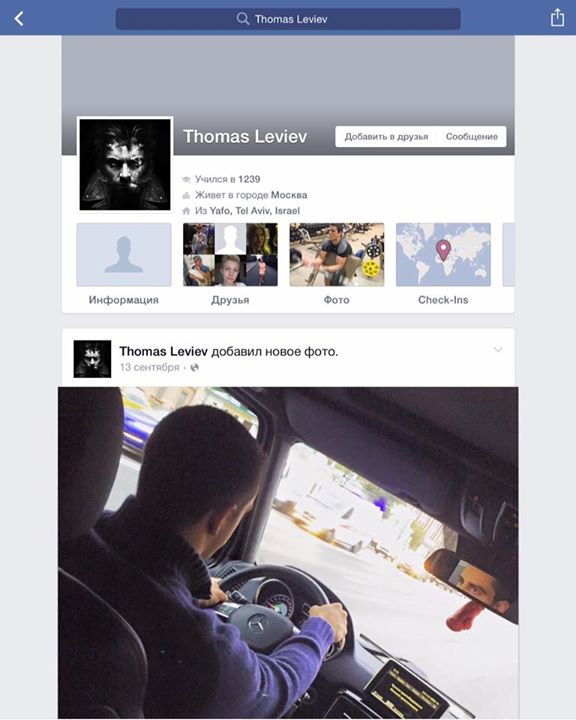Click the globe privacy icon on post

[195, 367]
